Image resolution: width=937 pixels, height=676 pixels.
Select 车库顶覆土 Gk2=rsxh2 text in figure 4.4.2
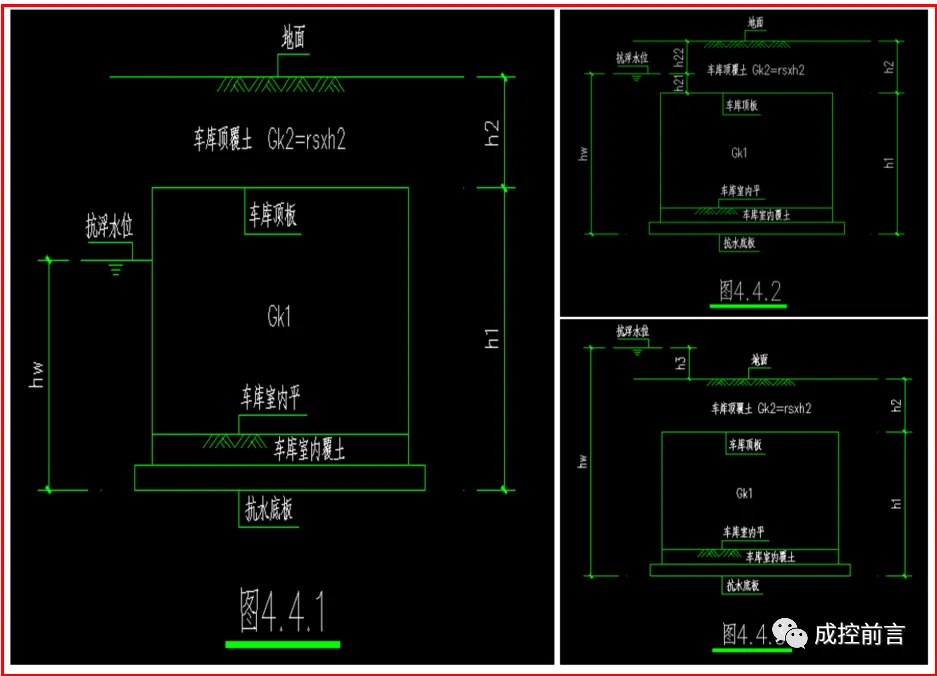click(x=756, y=70)
